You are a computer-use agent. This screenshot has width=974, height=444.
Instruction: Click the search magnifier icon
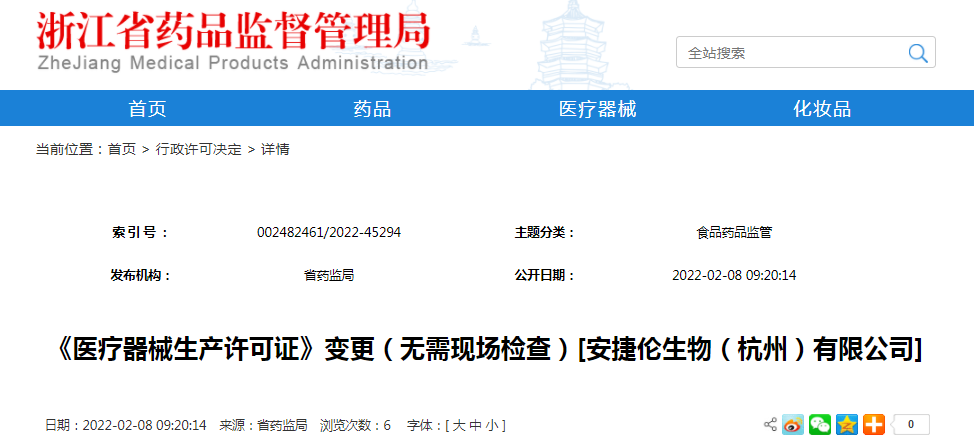[917, 53]
